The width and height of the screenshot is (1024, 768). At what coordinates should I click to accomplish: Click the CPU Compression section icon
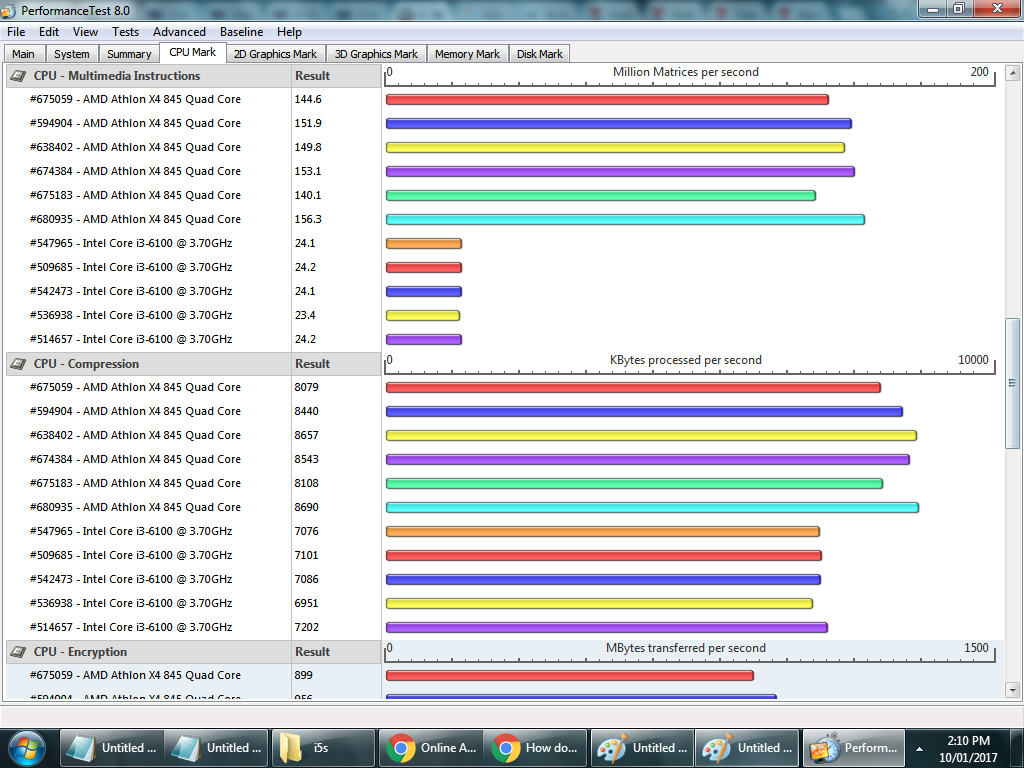(18, 364)
